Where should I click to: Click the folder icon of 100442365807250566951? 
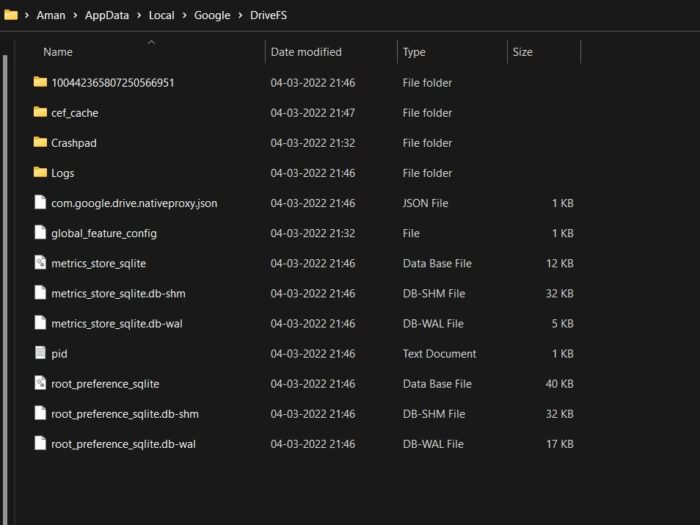click(x=40, y=82)
